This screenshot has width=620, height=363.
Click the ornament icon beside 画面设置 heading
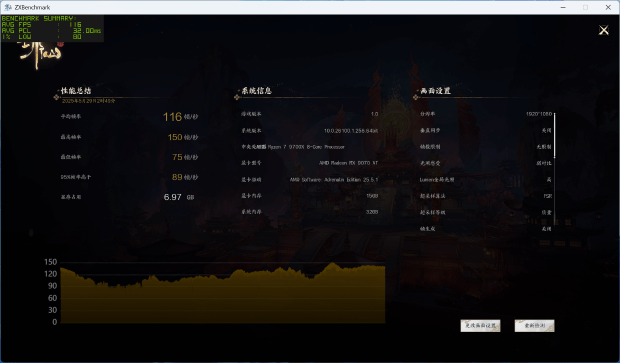(416, 97)
